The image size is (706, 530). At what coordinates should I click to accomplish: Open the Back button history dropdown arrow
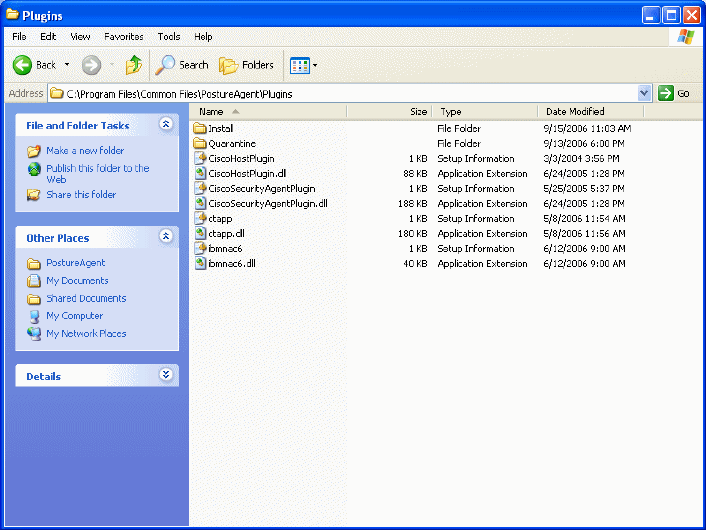click(66, 65)
